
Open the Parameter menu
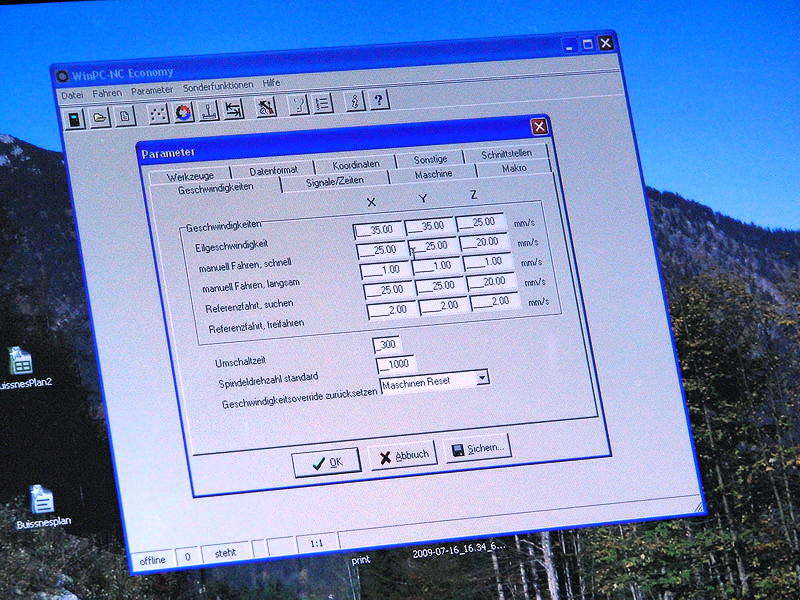coord(152,90)
